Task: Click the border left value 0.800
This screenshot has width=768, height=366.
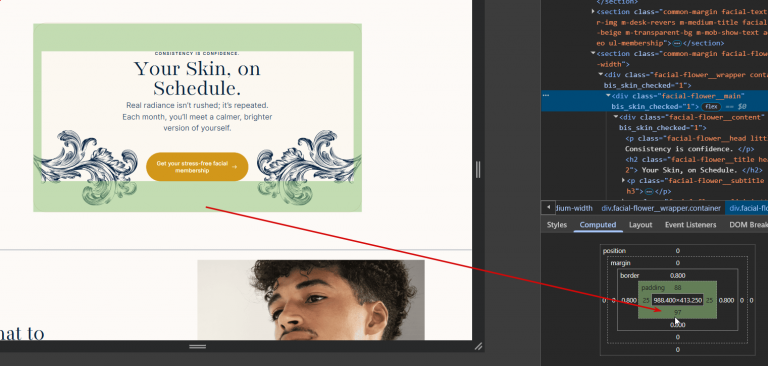Action: tap(629, 300)
